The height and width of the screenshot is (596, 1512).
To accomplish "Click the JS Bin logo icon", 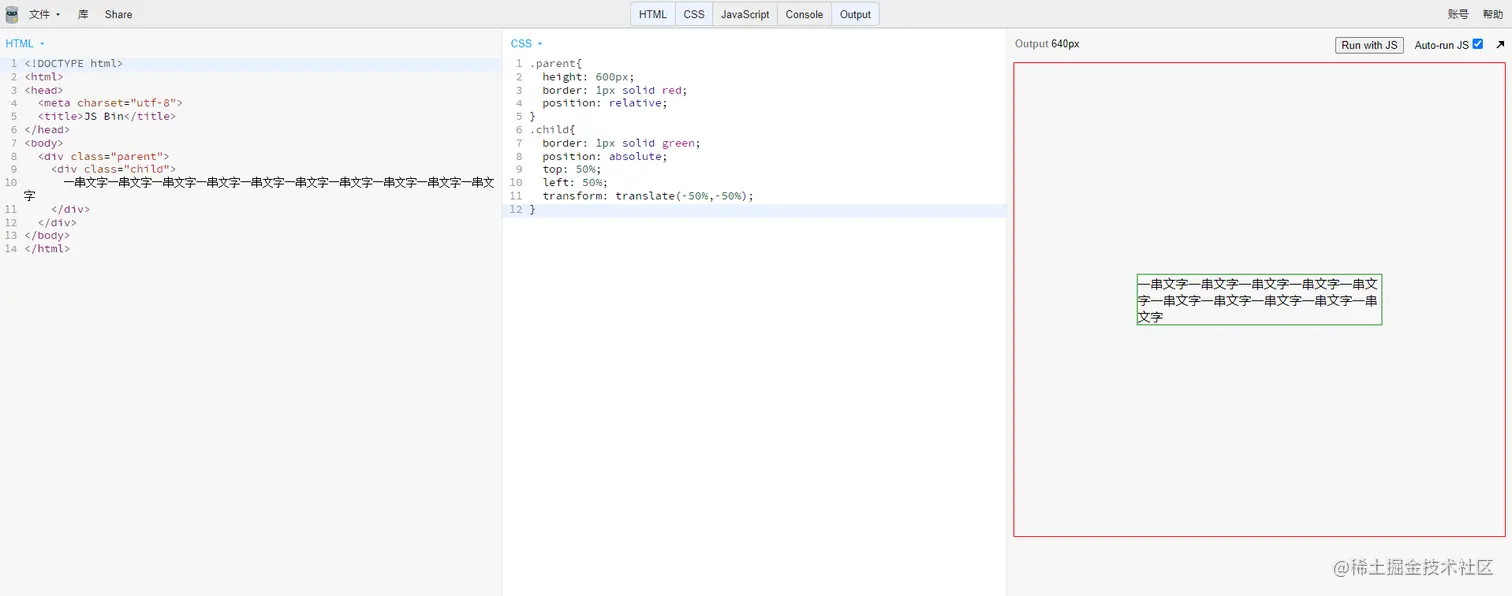I will (x=12, y=14).
